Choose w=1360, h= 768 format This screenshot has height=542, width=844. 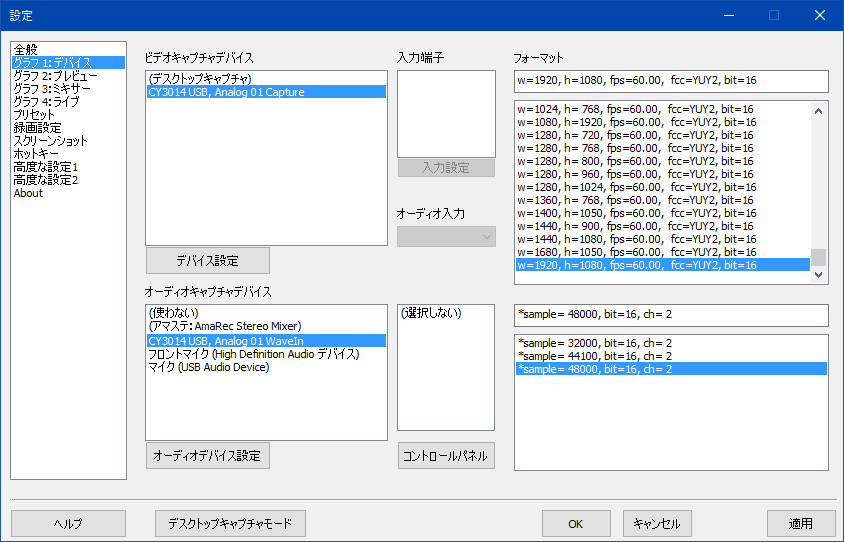tap(663, 200)
